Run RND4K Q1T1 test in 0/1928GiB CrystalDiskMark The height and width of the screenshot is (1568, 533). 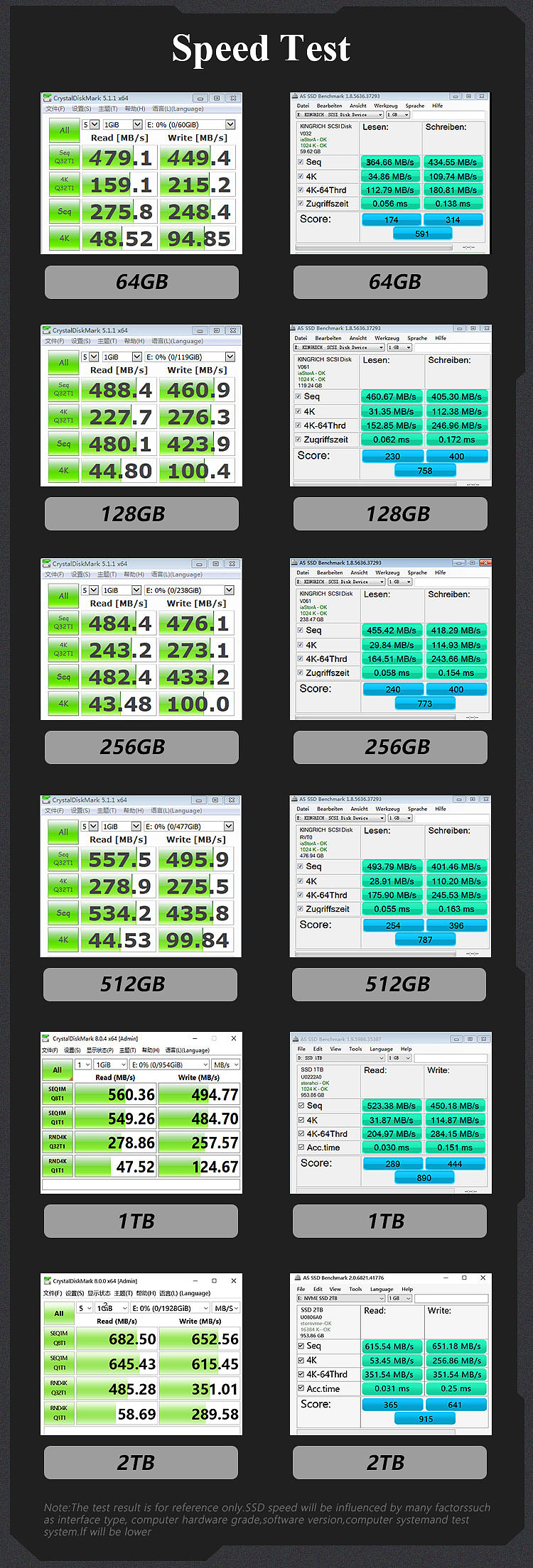tap(58, 1413)
